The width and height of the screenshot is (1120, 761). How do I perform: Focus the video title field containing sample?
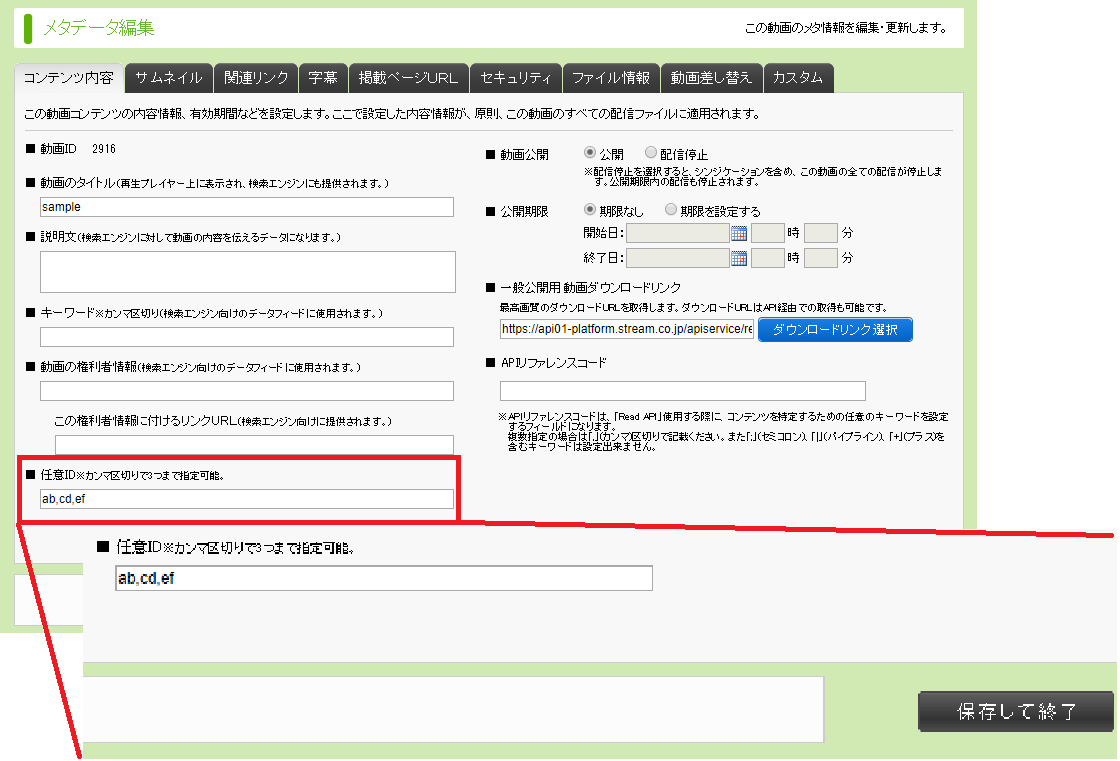coord(247,207)
